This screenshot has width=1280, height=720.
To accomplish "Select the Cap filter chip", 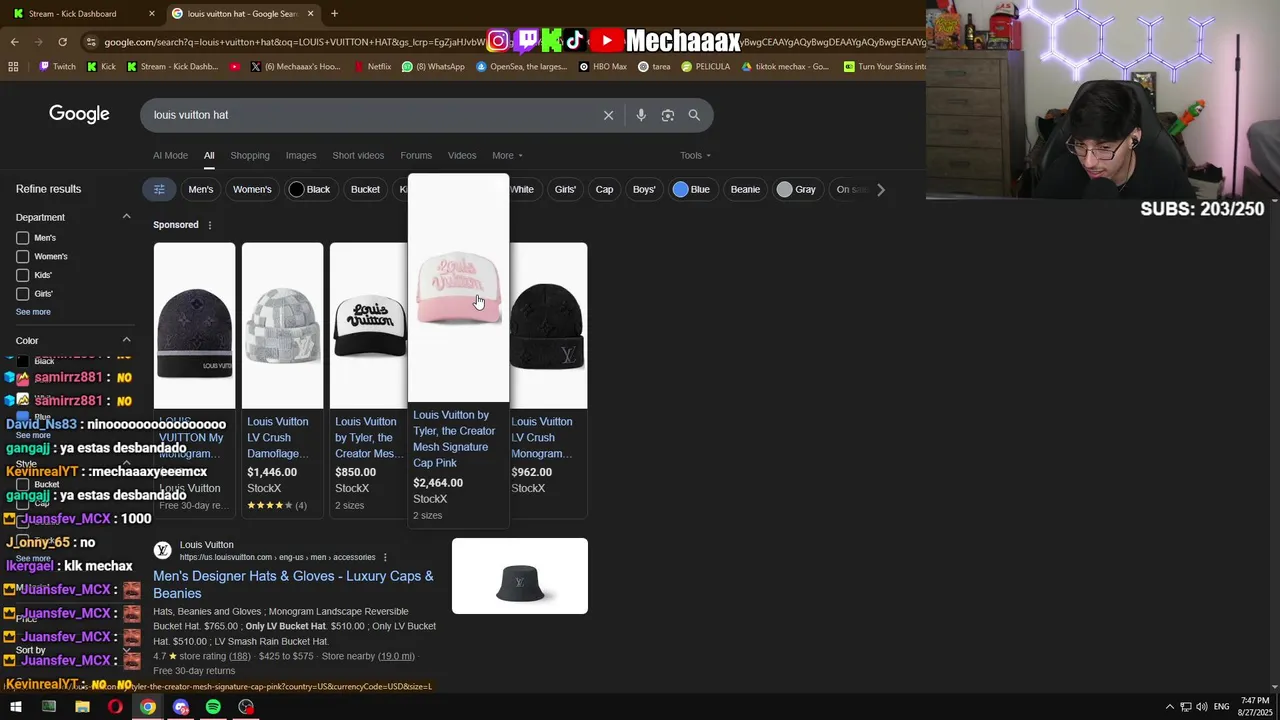I will coord(604,189).
